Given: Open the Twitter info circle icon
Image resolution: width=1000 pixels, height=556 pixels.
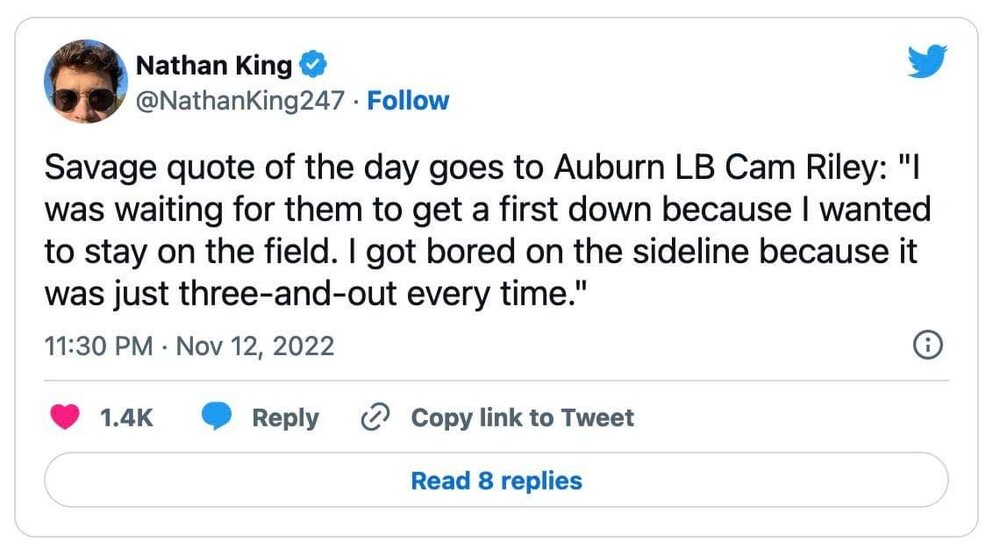Looking at the screenshot, I should tap(928, 346).
